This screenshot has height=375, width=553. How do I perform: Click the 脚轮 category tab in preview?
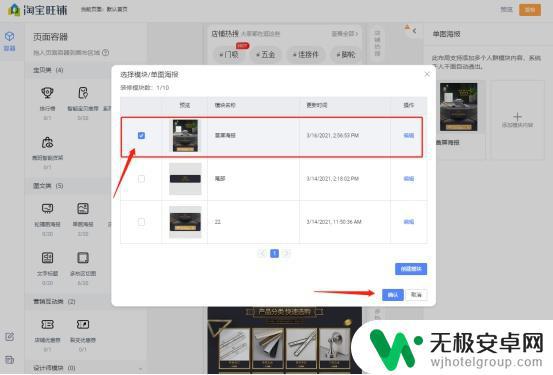346,55
